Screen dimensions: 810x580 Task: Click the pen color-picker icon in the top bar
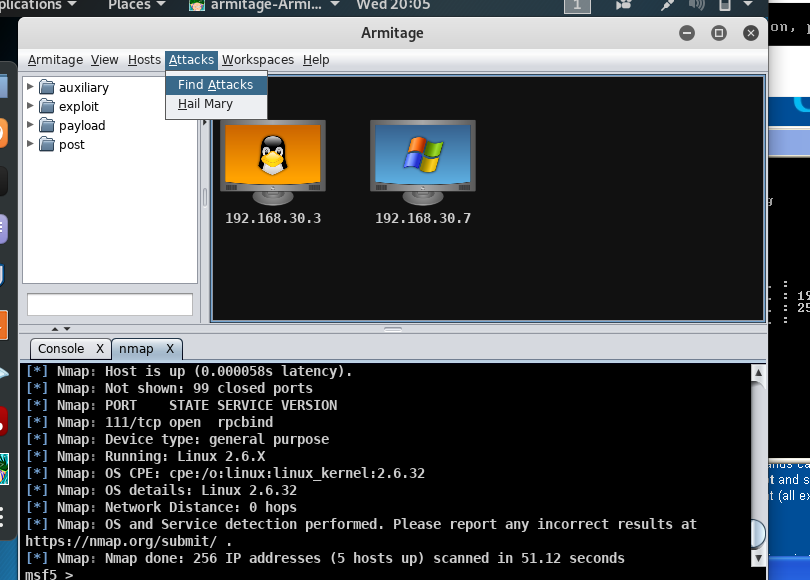click(667, 5)
